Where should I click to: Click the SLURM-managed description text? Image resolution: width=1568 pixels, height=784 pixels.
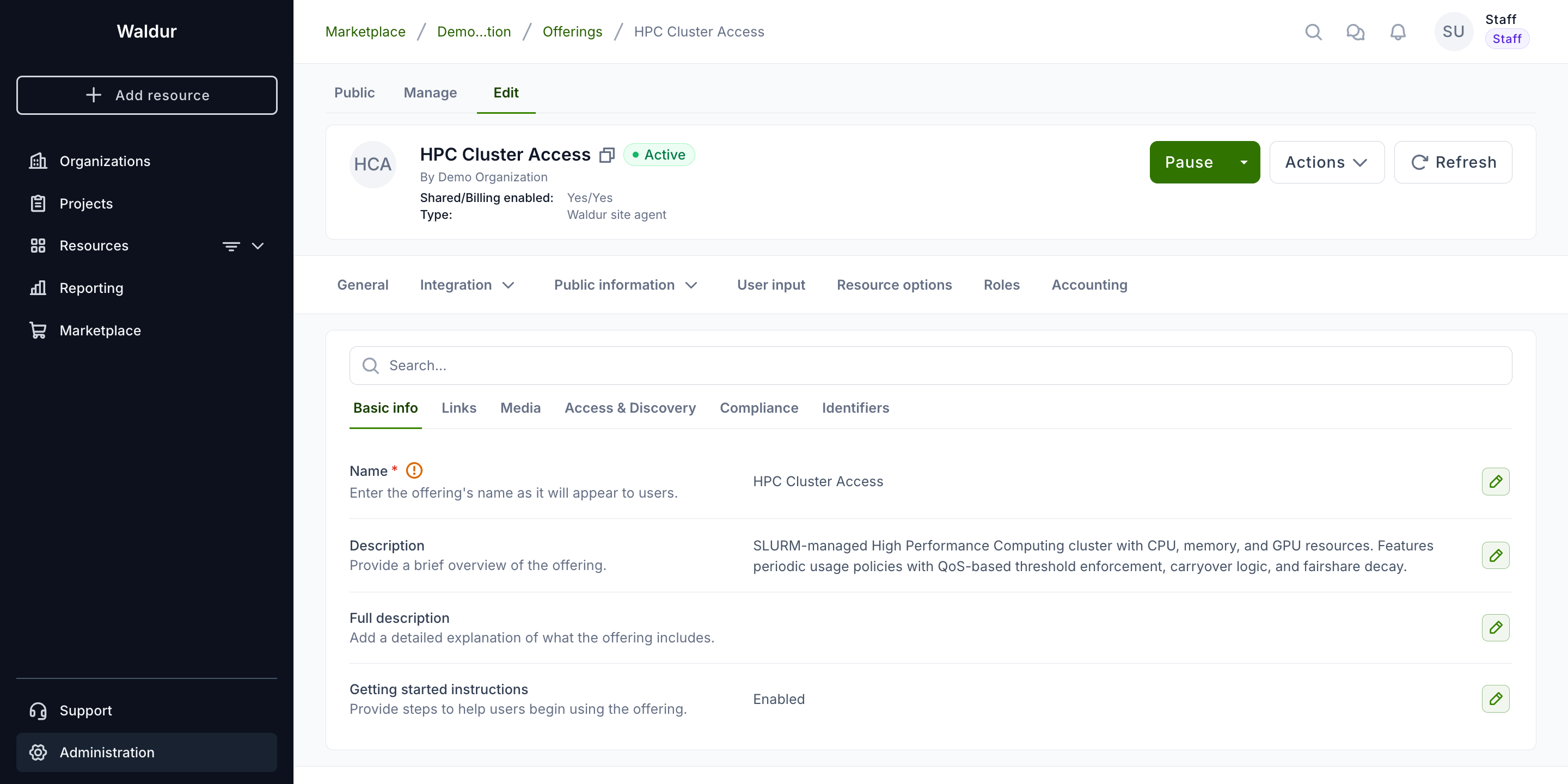pyautogui.click(x=1093, y=556)
